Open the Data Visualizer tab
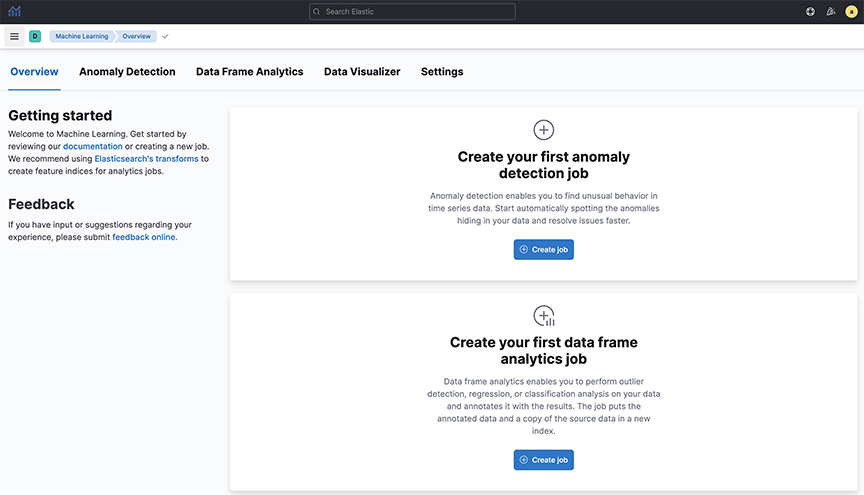 click(x=362, y=72)
